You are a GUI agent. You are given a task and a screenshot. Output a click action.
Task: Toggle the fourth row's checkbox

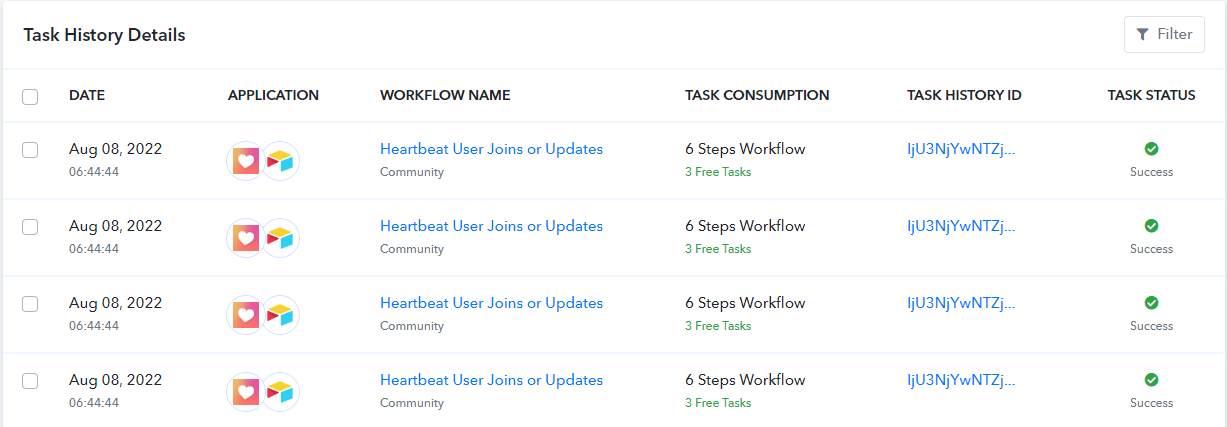pyautogui.click(x=30, y=381)
